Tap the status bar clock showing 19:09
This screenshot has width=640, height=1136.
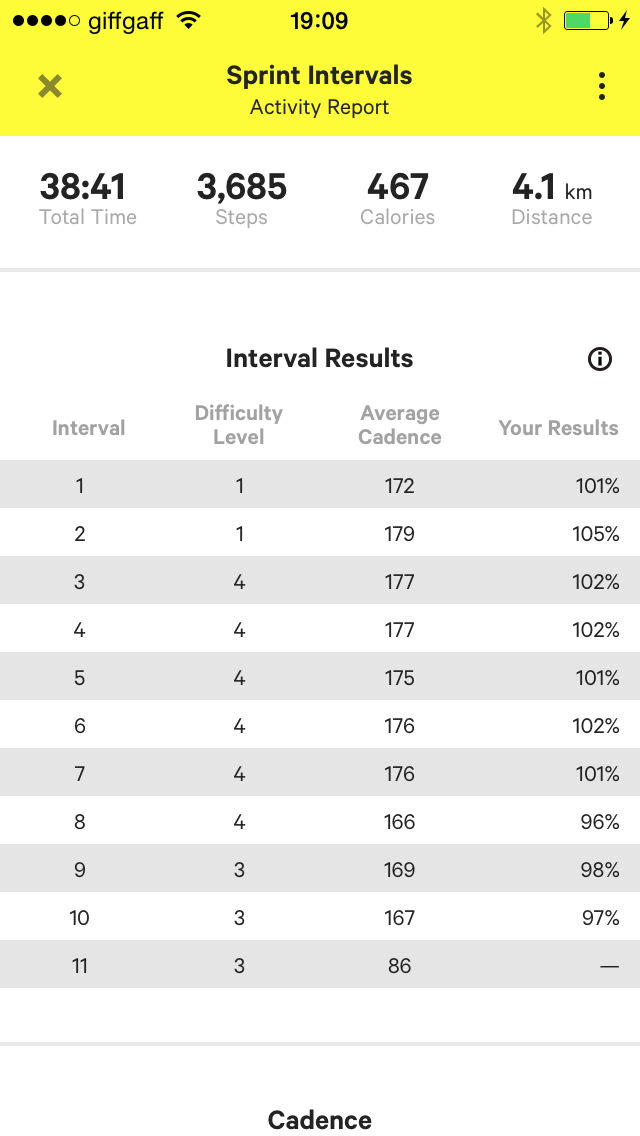[319, 20]
